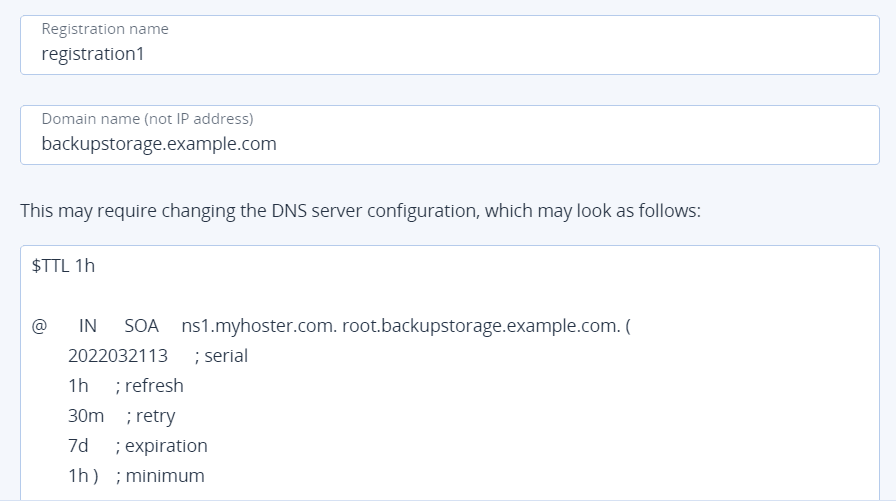Click the 'Domain name (not IP address)' label

tap(147, 118)
